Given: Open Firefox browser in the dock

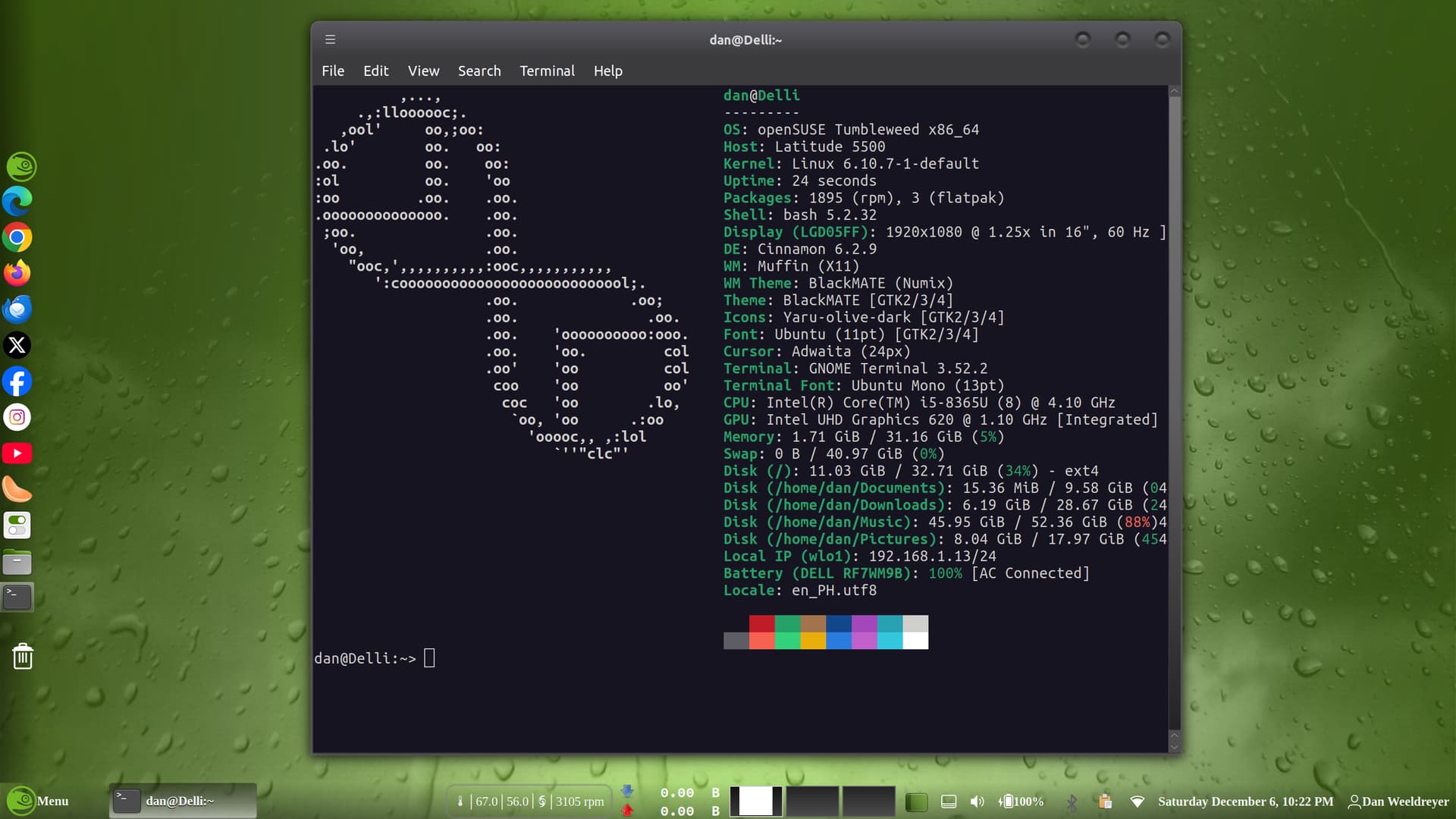Looking at the screenshot, I should click(x=17, y=273).
